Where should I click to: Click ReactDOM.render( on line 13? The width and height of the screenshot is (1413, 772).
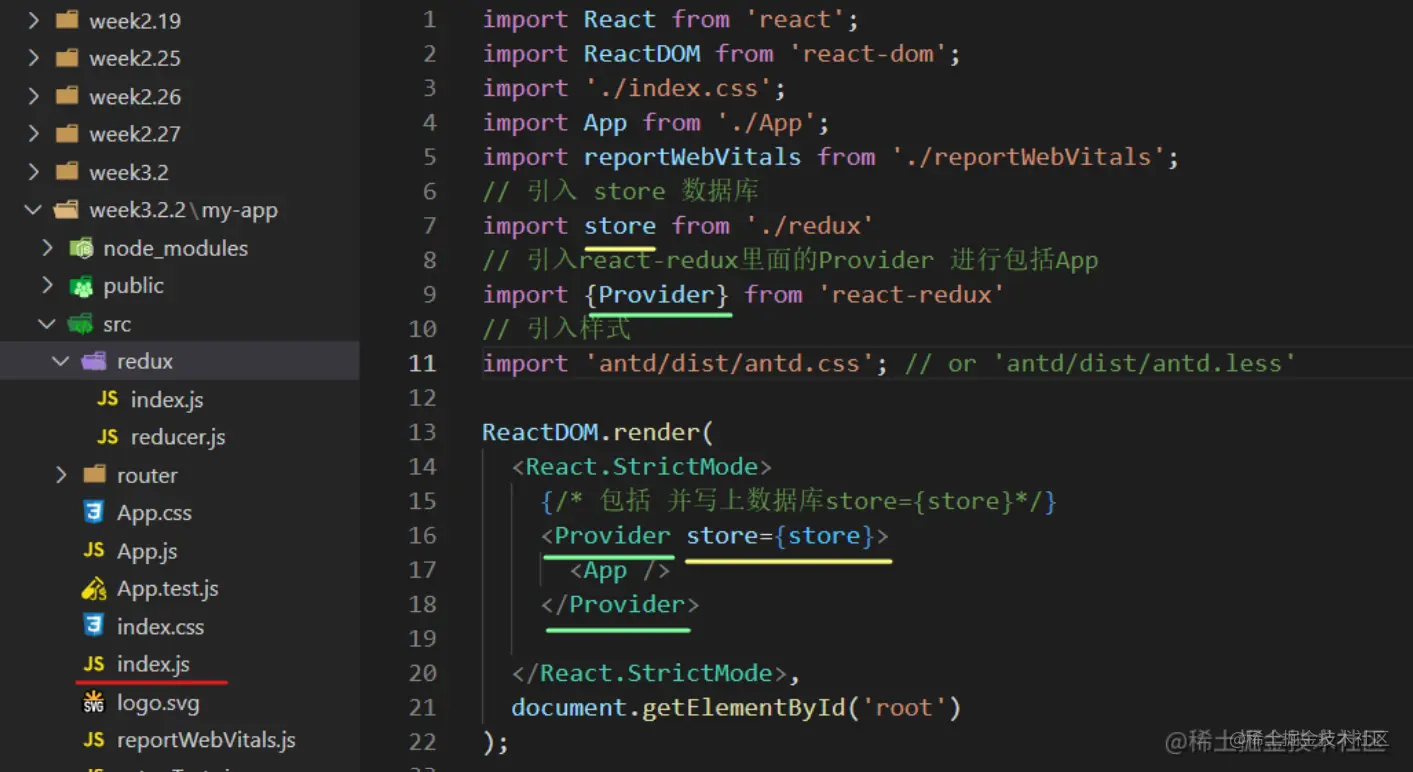coord(598,432)
